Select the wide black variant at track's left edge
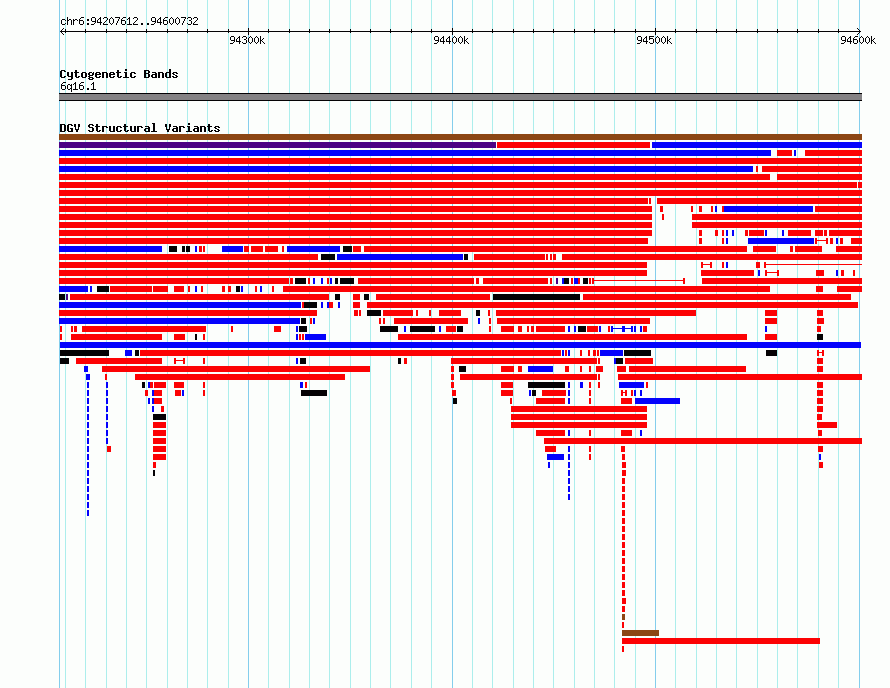The image size is (890, 688). (x=84, y=353)
